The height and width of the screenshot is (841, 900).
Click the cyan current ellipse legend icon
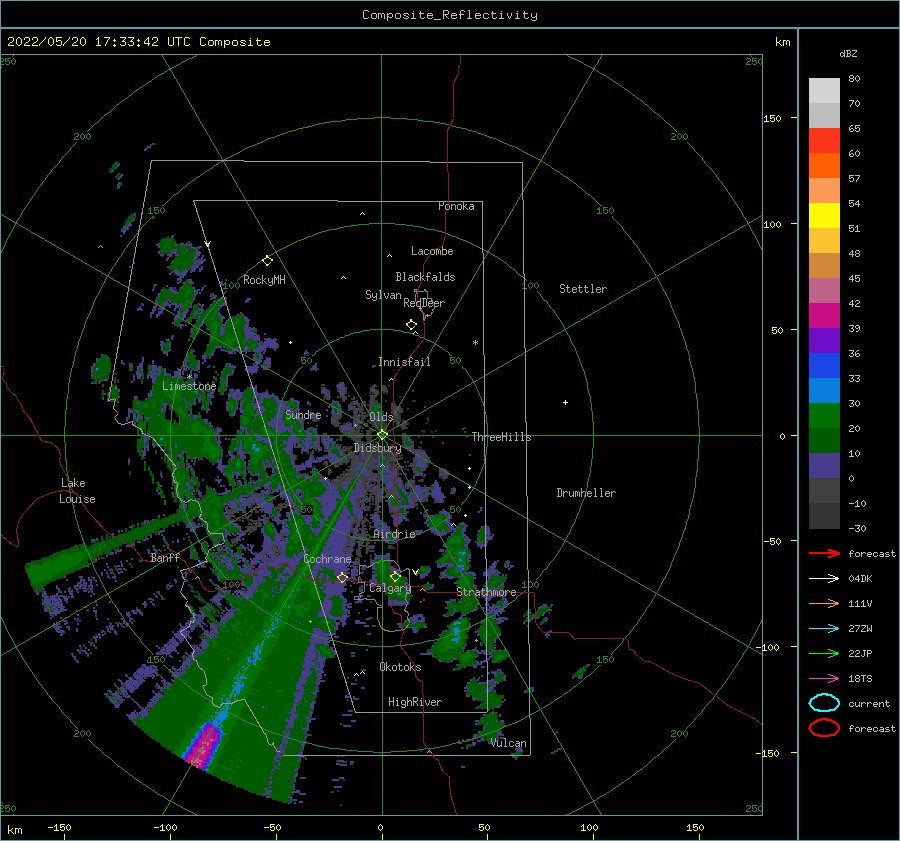point(824,703)
